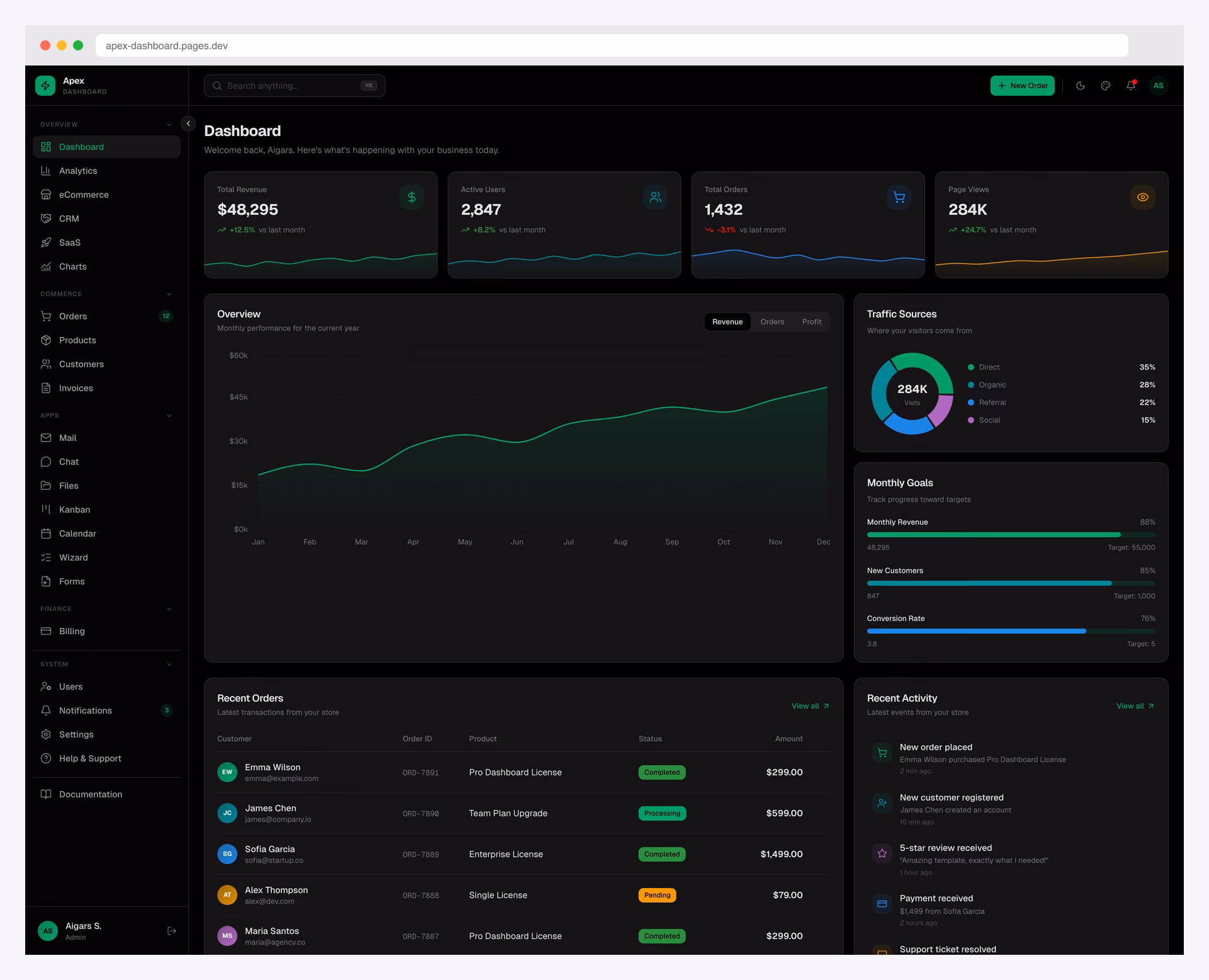Click the Active Users card icon

point(656,197)
